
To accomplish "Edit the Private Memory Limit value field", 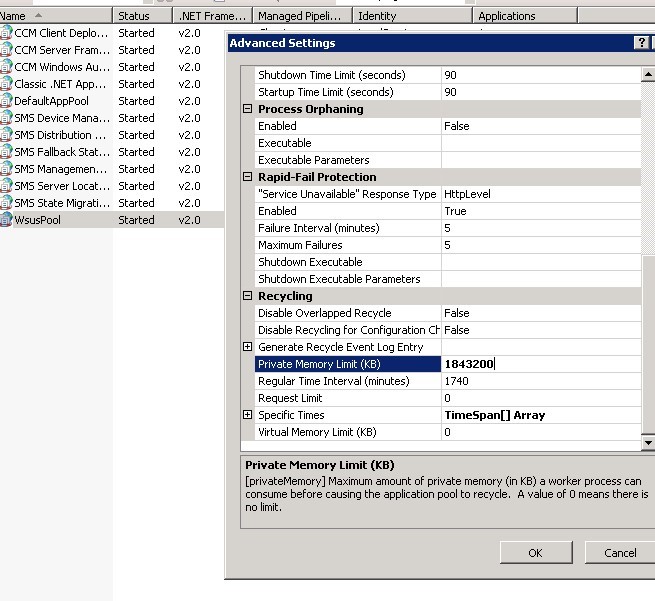I will (x=541, y=364).
